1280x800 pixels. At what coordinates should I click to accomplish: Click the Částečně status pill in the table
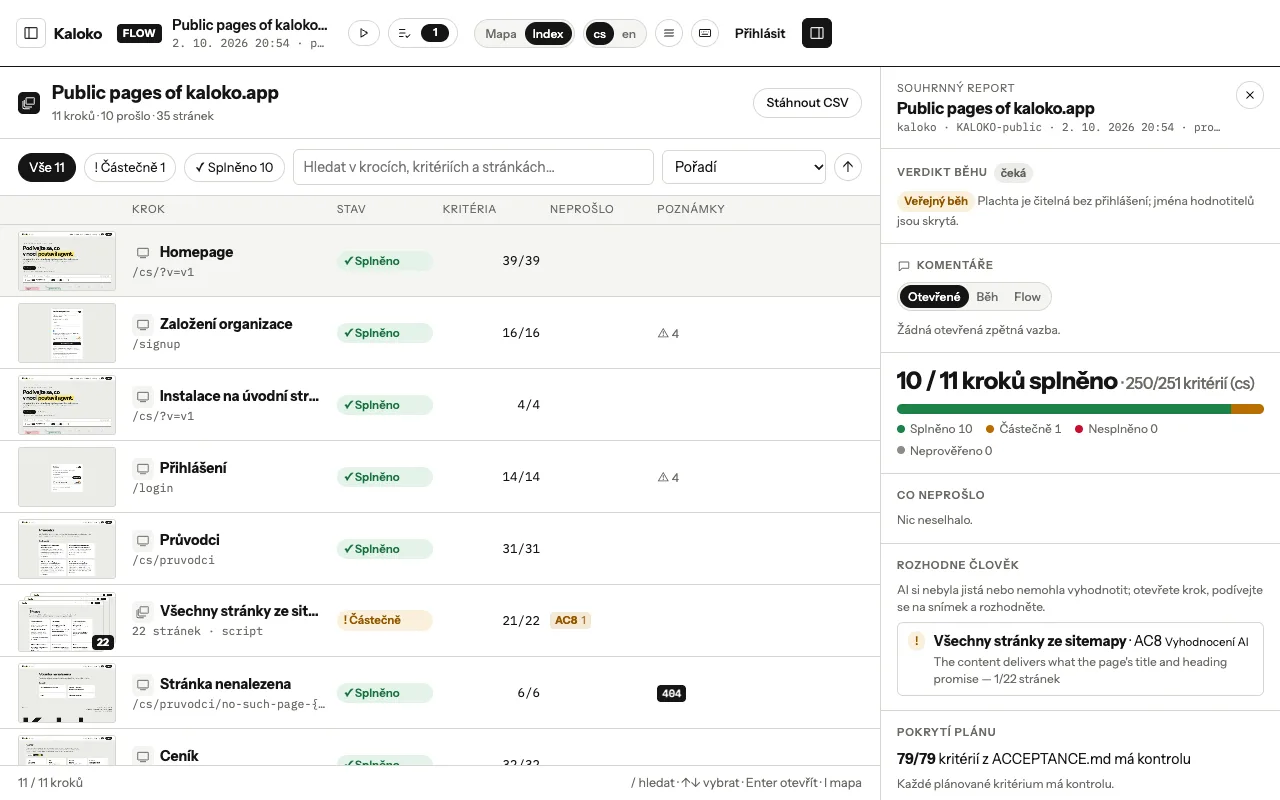coord(384,620)
